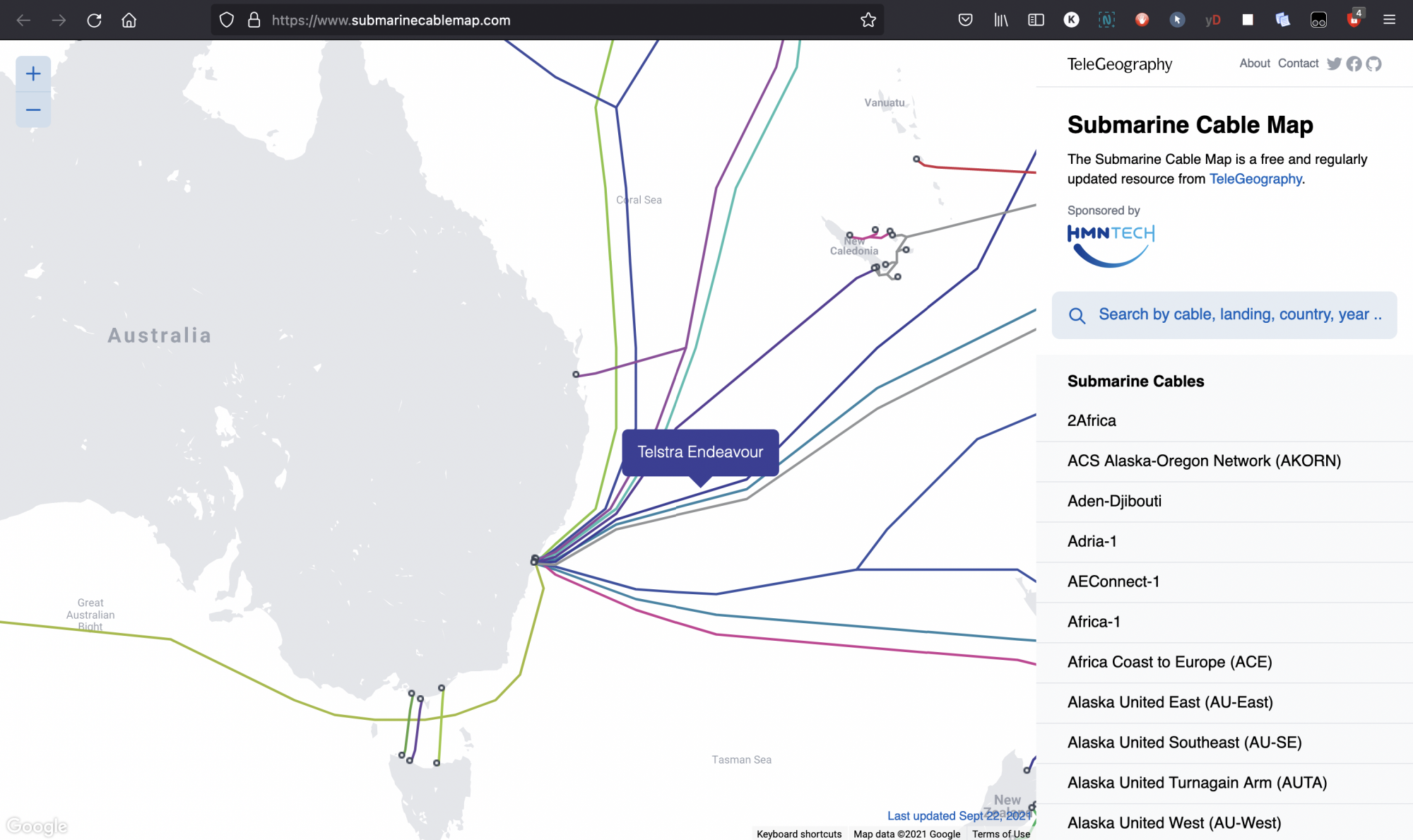
Task: Zoom out the map with minus button
Action: (33, 110)
